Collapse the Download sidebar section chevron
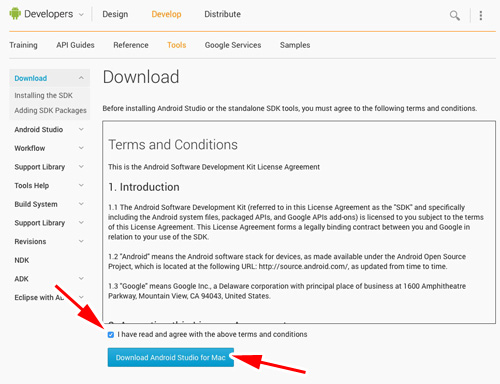This screenshot has height=384, width=500. coord(81,78)
